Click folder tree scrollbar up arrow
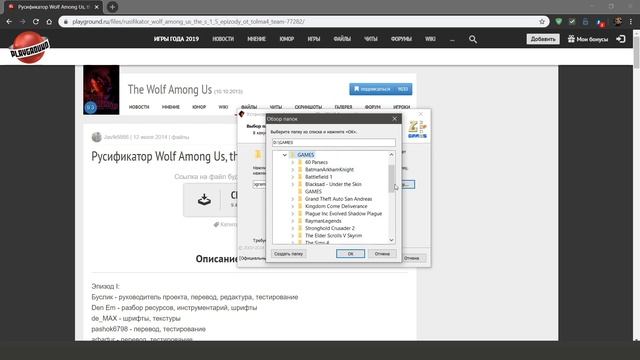The image size is (640, 360). point(391,155)
